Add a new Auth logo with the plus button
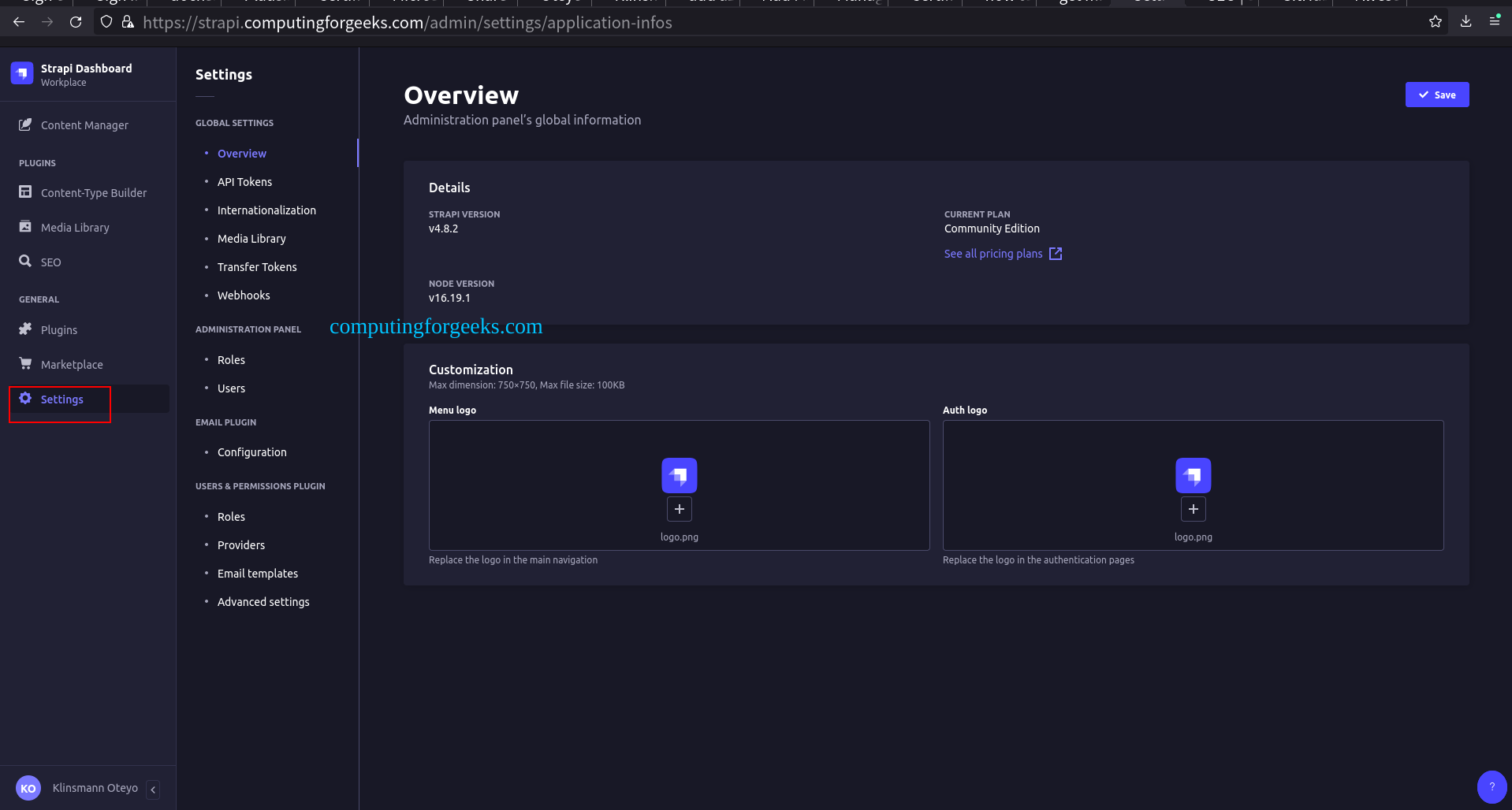Image resolution: width=1512 pixels, height=810 pixels. (x=1193, y=509)
